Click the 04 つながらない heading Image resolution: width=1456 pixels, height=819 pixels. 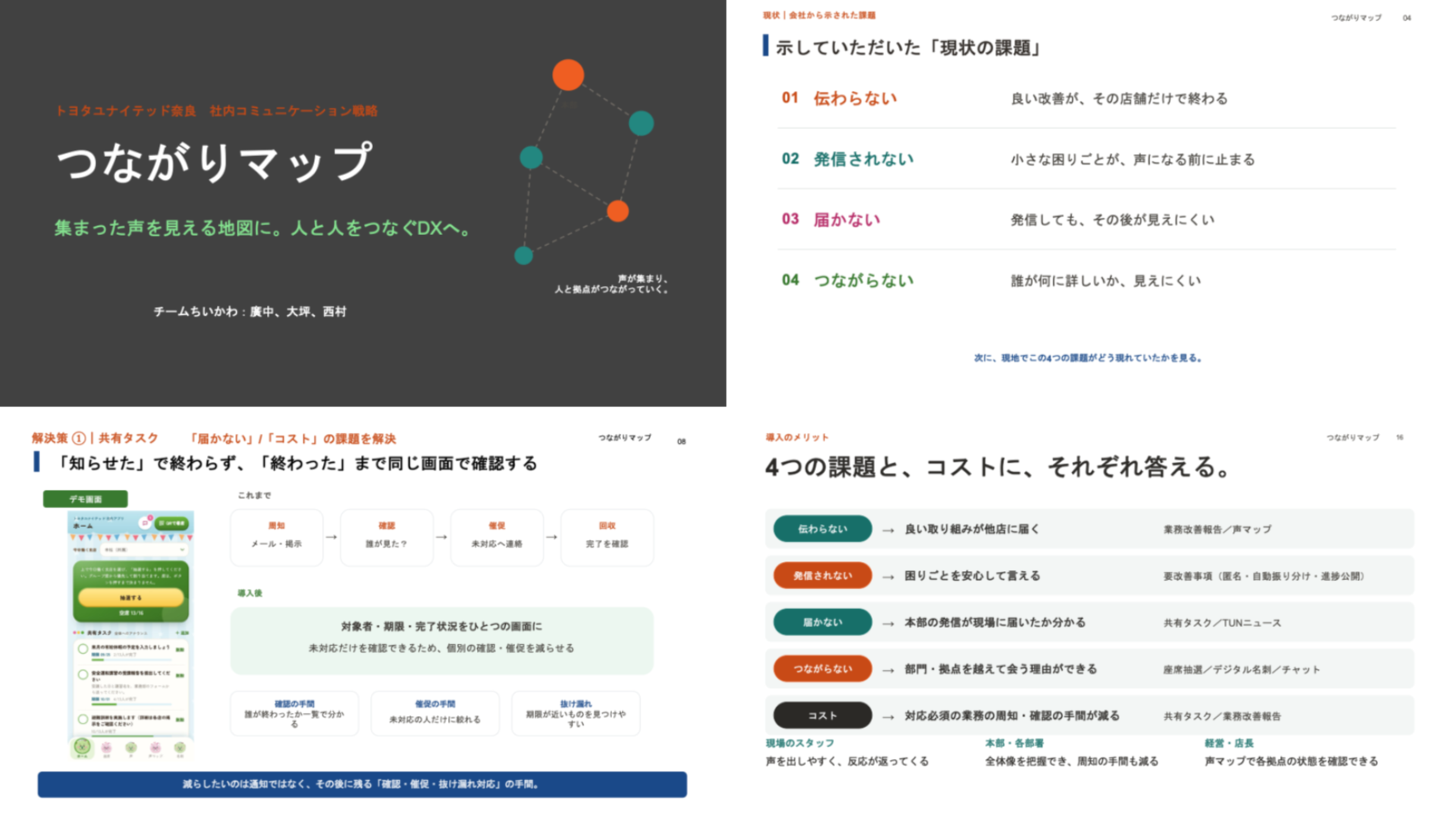click(848, 280)
